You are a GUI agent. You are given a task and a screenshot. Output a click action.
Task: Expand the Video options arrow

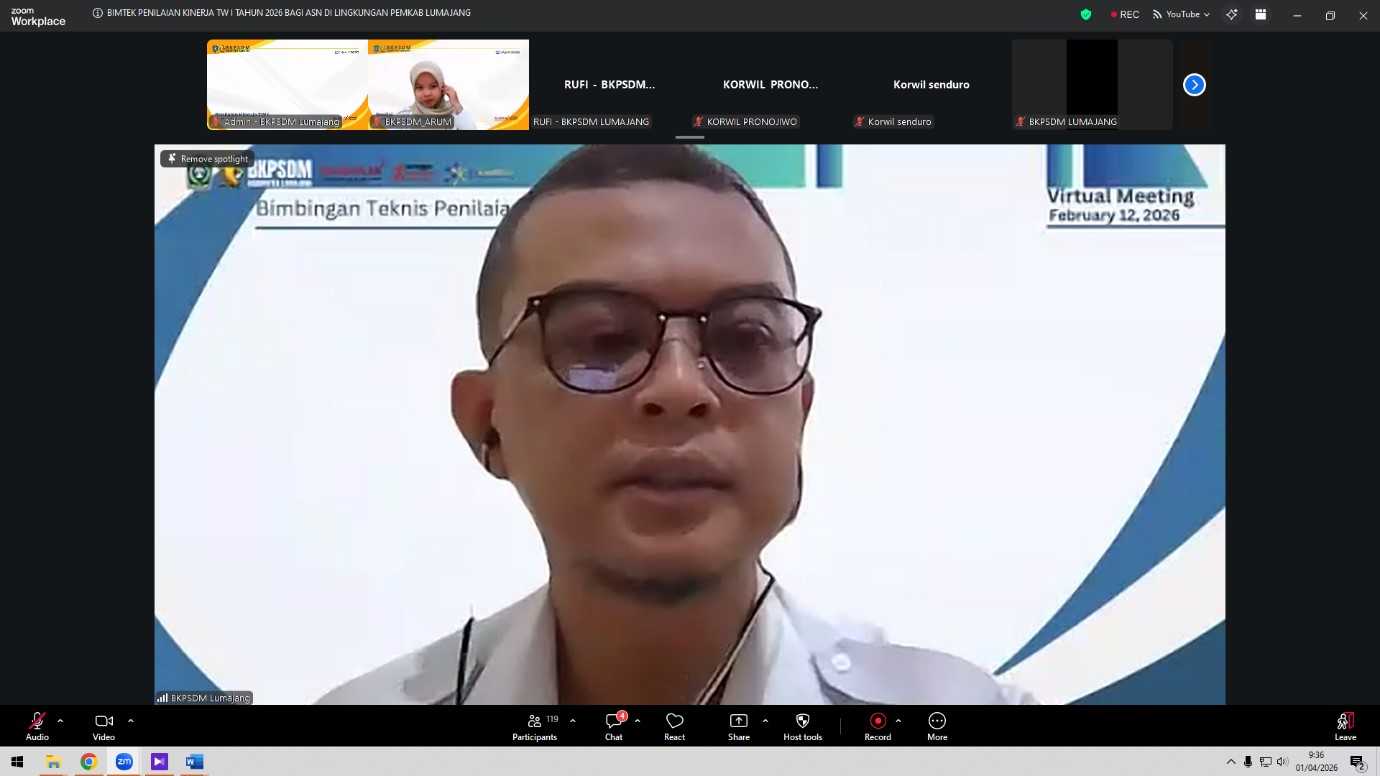(130, 720)
